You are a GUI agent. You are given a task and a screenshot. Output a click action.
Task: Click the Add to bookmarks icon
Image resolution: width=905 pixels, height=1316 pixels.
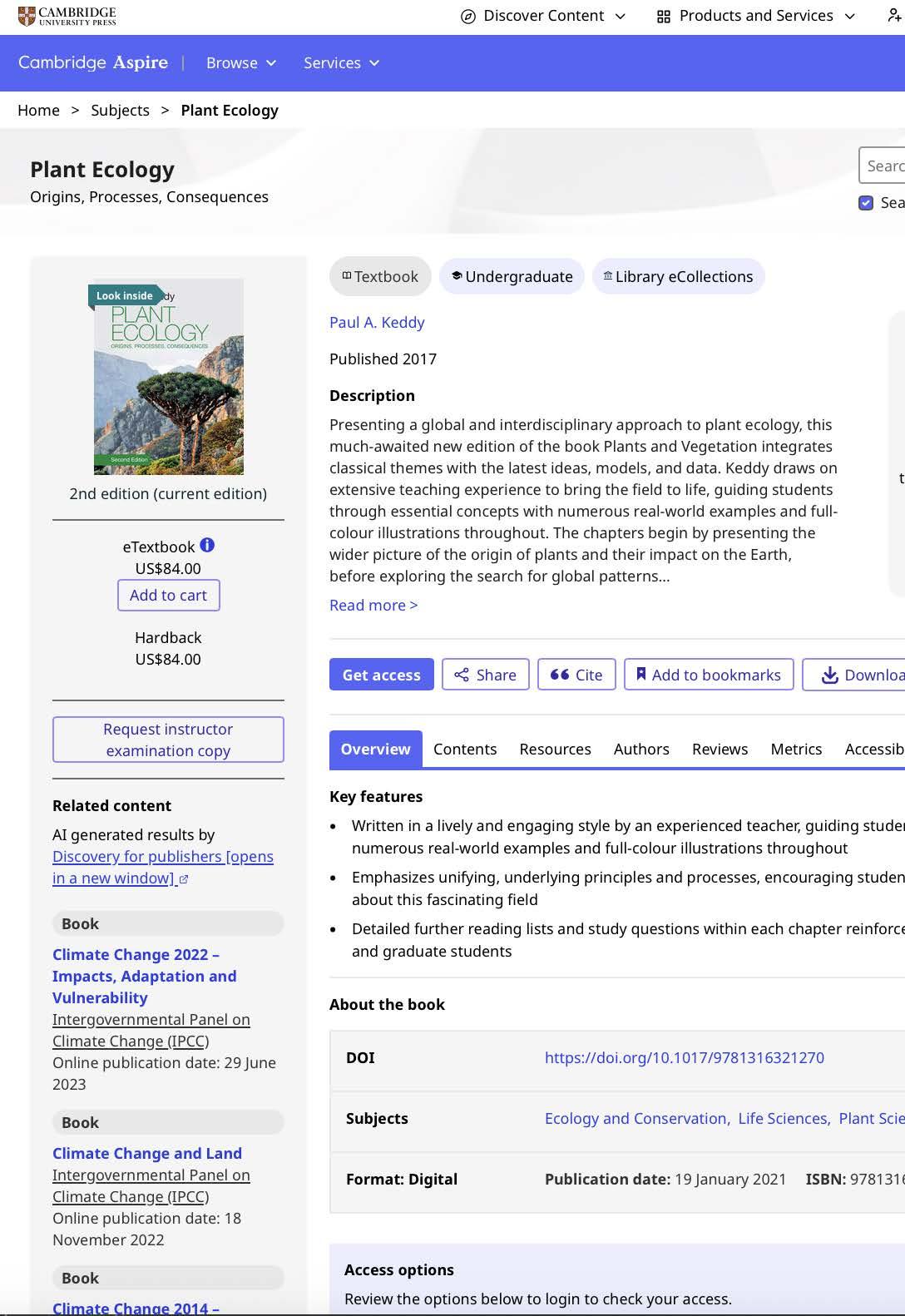point(641,674)
